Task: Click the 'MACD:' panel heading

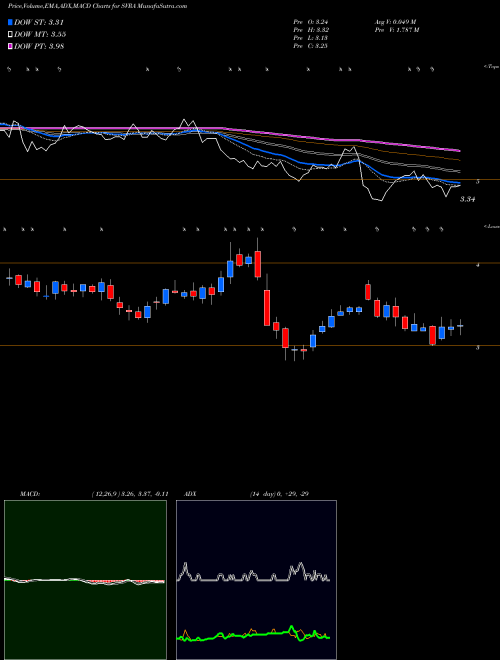Action: coord(29,494)
